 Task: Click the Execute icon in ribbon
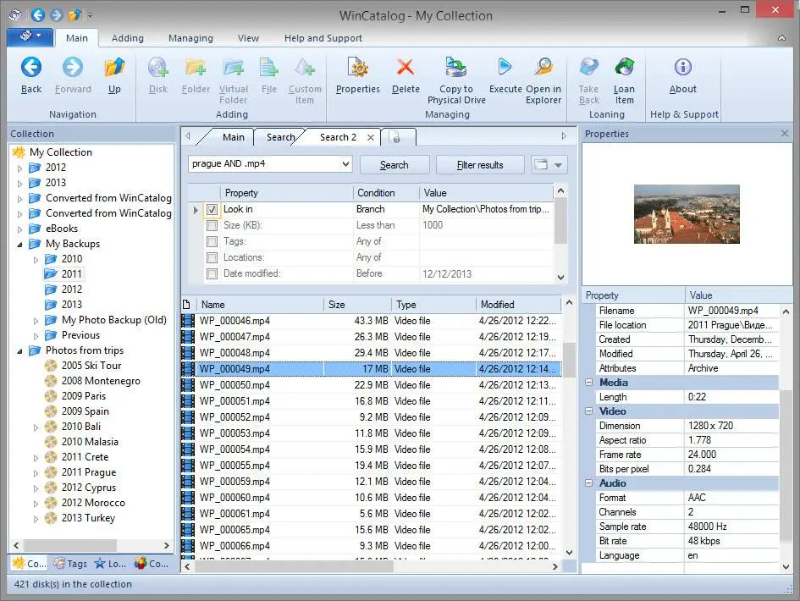505,69
